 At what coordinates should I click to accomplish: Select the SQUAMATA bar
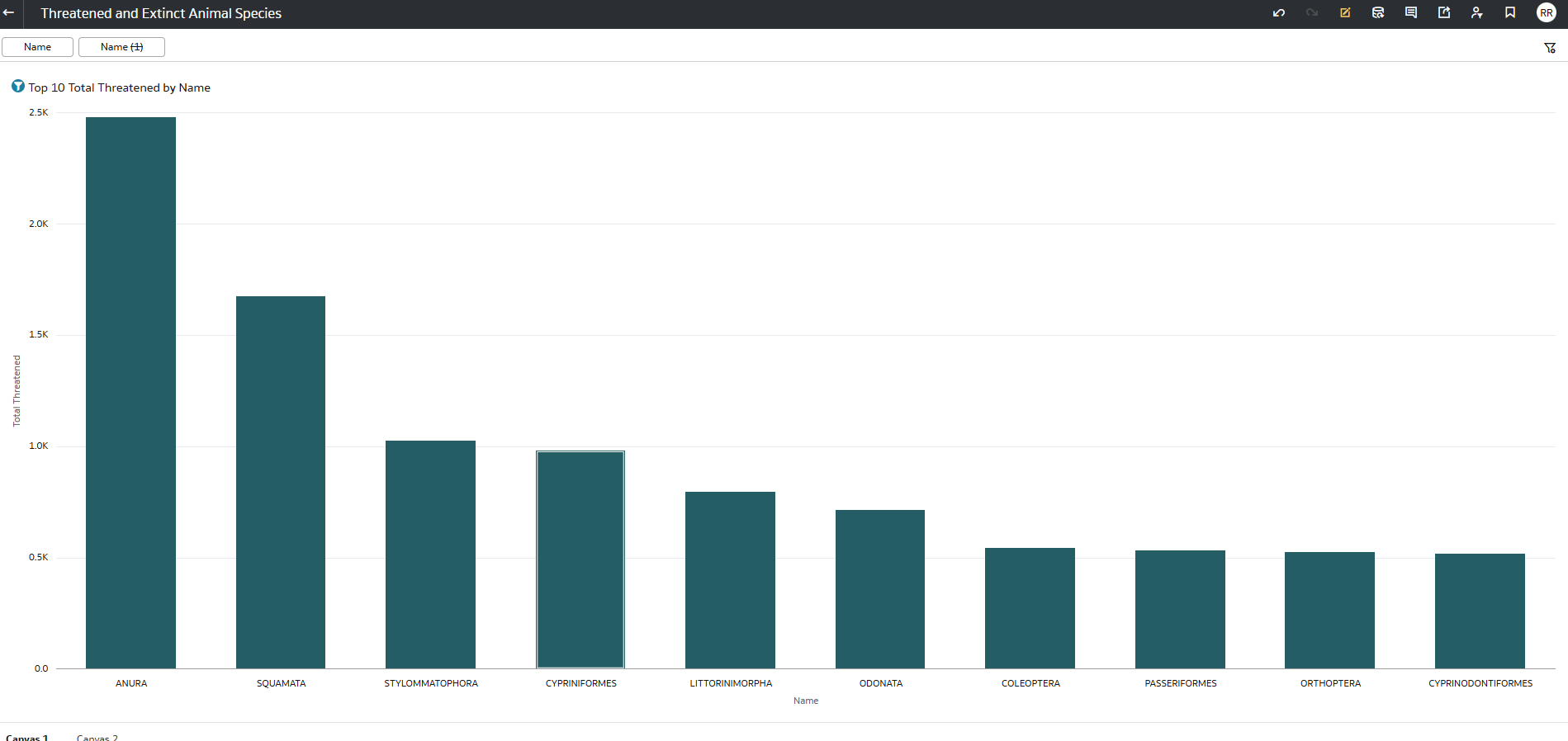(x=281, y=482)
